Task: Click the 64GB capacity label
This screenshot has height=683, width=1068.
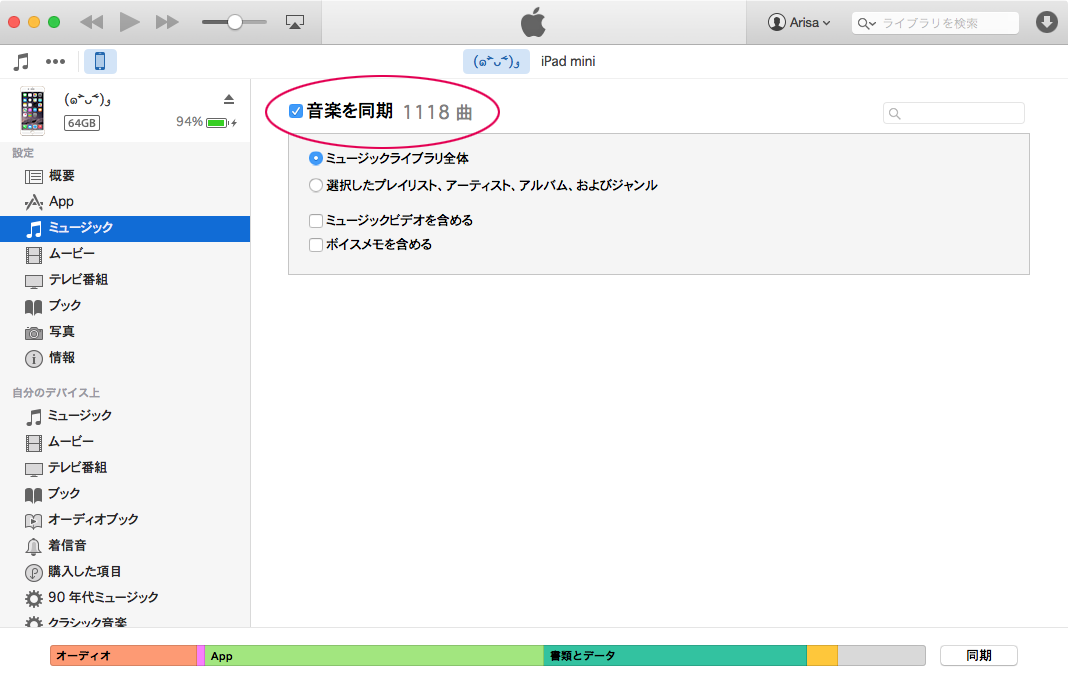Action: click(82, 123)
